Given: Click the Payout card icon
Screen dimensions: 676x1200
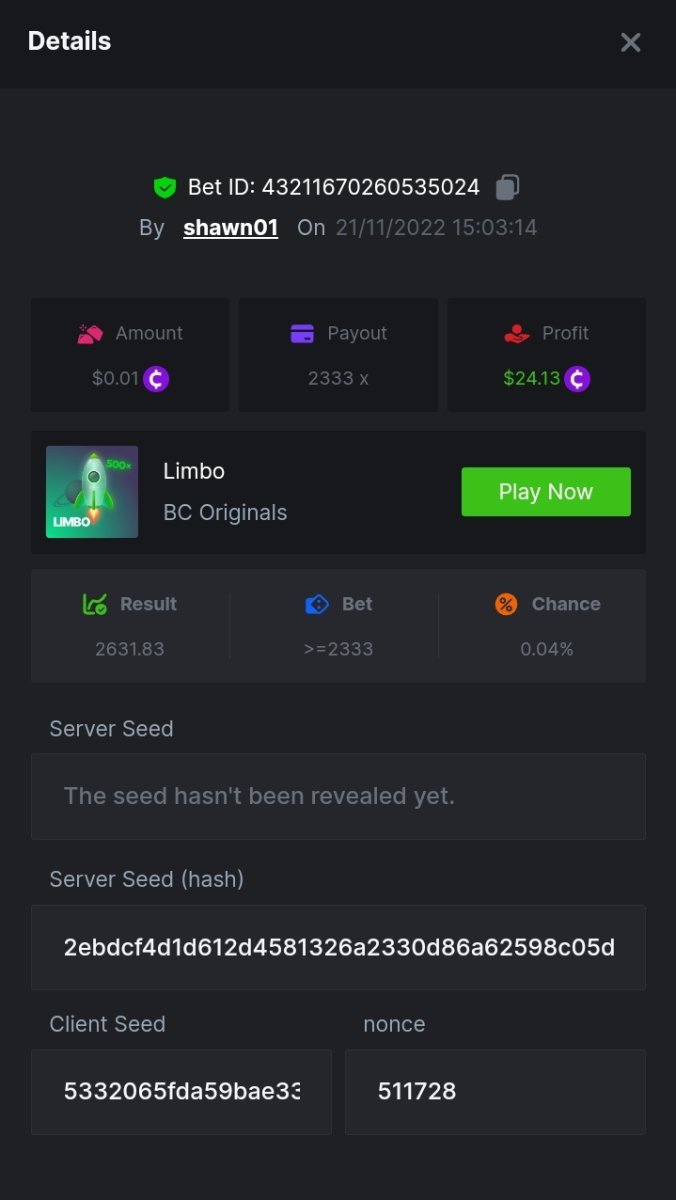Looking at the screenshot, I should [302, 334].
